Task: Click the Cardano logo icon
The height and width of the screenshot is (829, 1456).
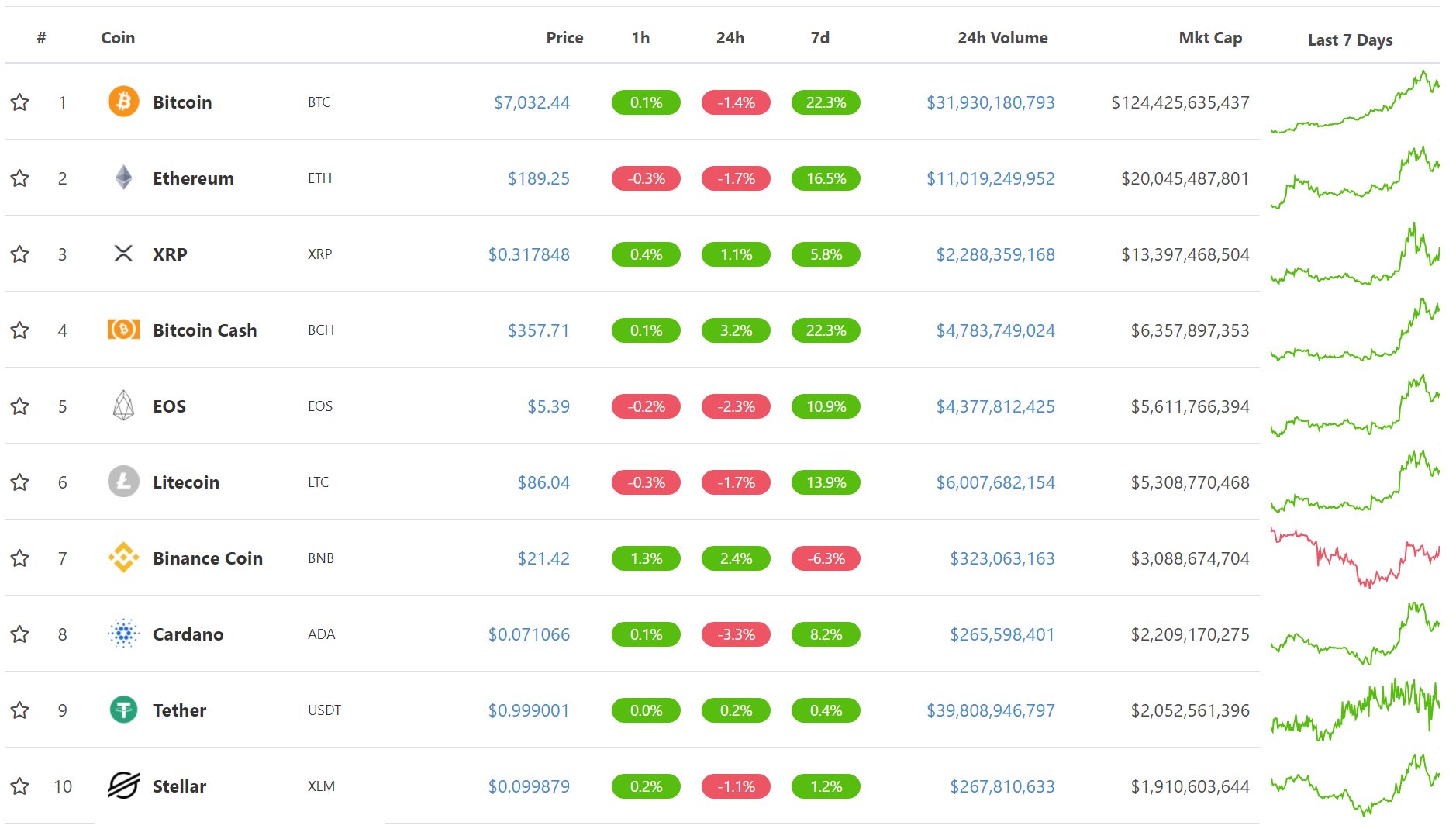Action: tap(123, 634)
